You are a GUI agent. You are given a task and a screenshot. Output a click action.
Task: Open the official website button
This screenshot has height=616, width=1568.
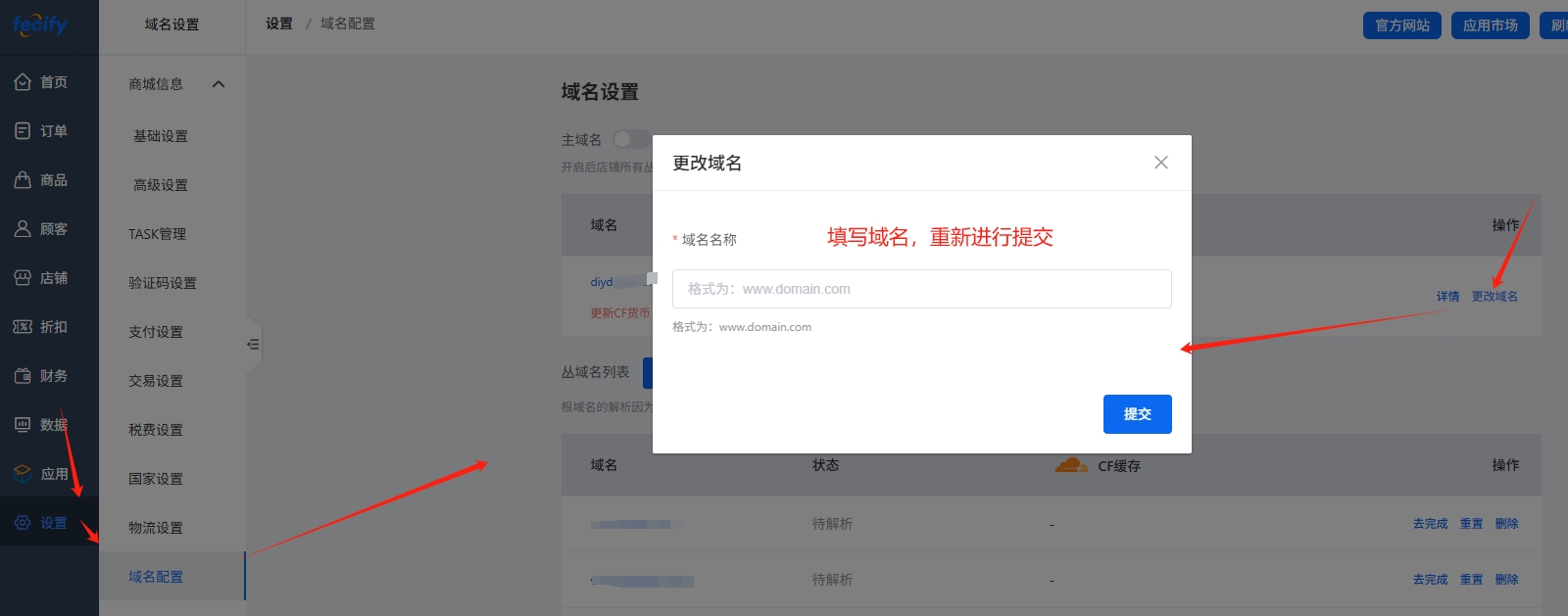click(1401, 25)
